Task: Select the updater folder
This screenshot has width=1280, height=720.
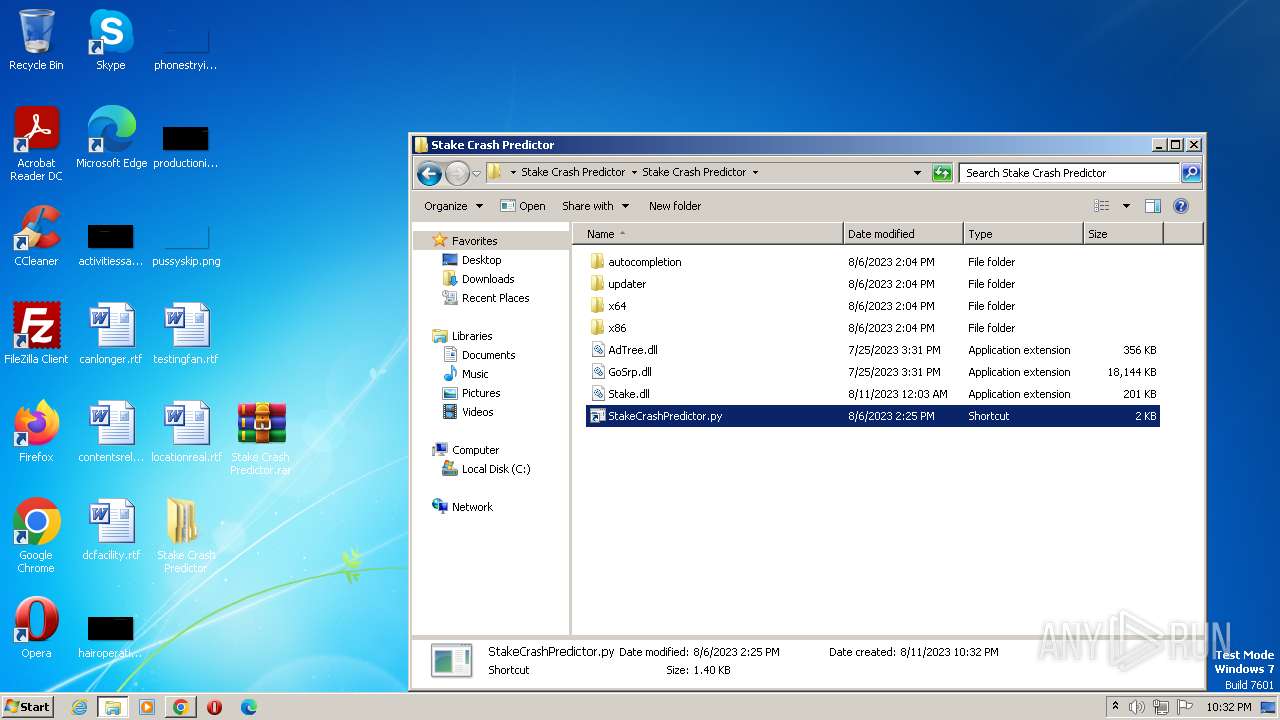Action: pos(873,284)
